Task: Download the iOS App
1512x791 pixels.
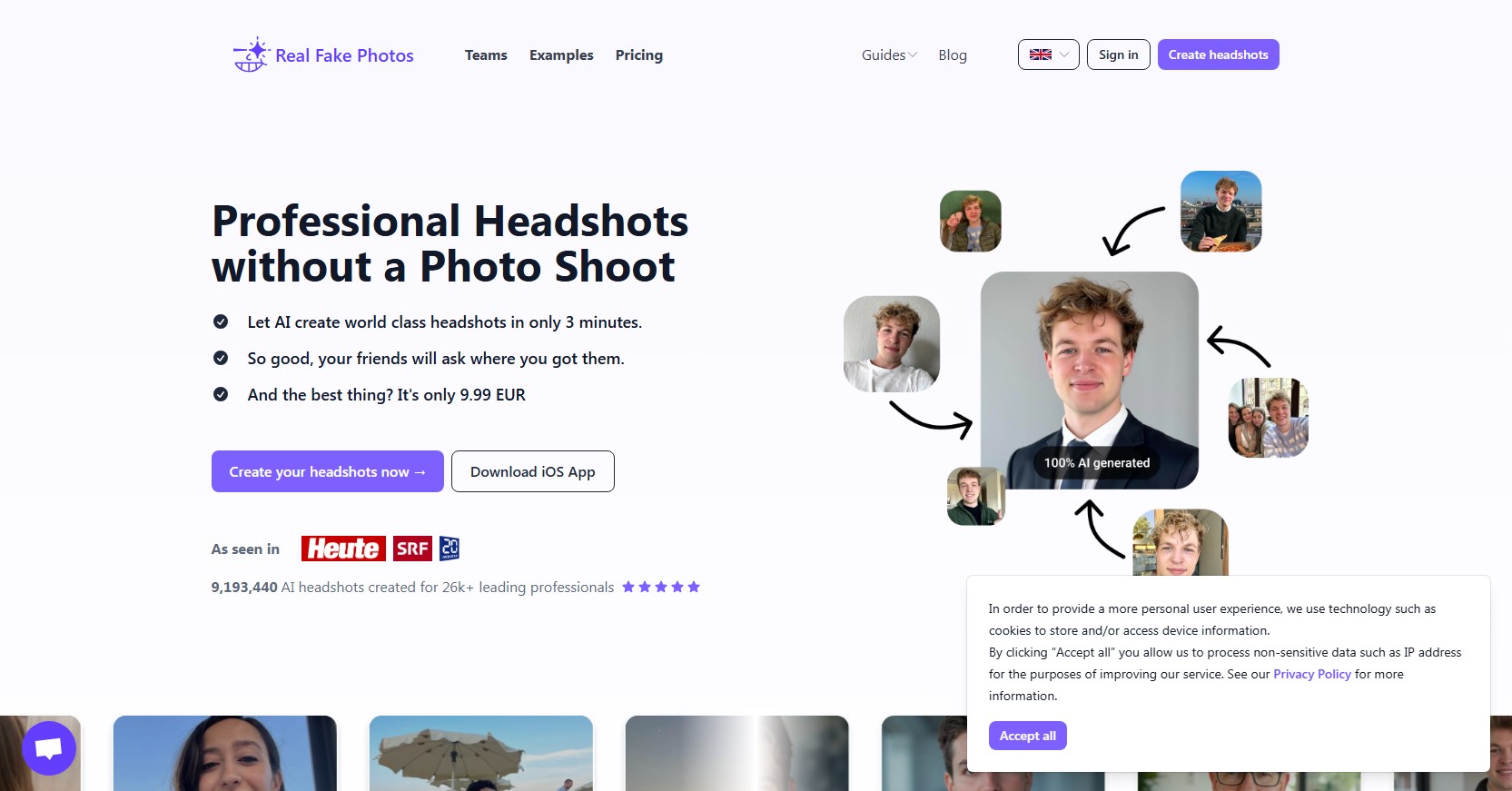Action: [533, 471]
